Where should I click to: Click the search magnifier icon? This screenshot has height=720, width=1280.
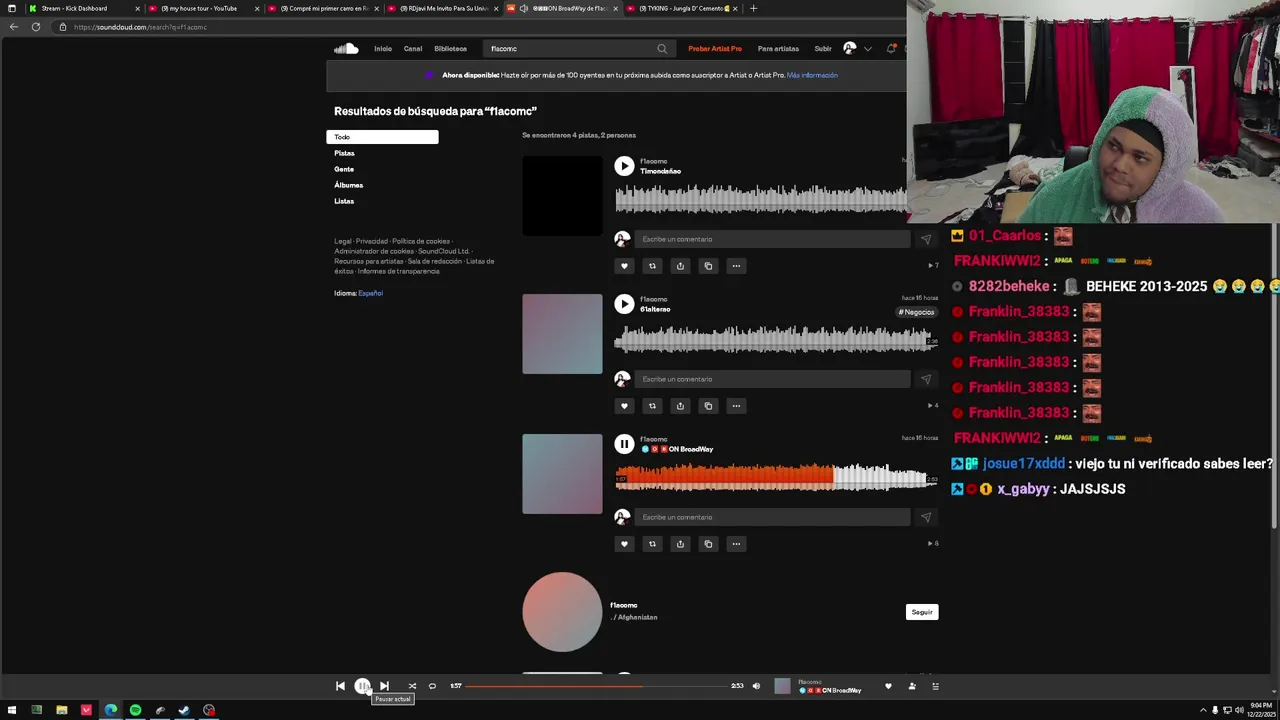click(662, 48)
